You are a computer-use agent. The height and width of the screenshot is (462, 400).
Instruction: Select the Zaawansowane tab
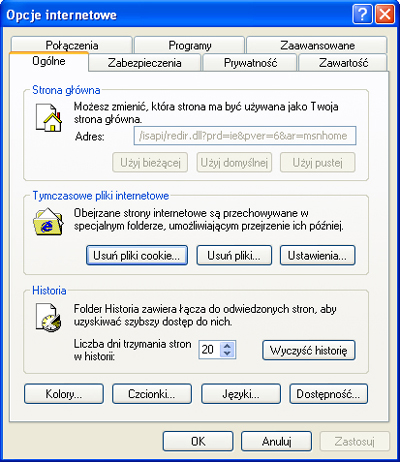point(317,45)
